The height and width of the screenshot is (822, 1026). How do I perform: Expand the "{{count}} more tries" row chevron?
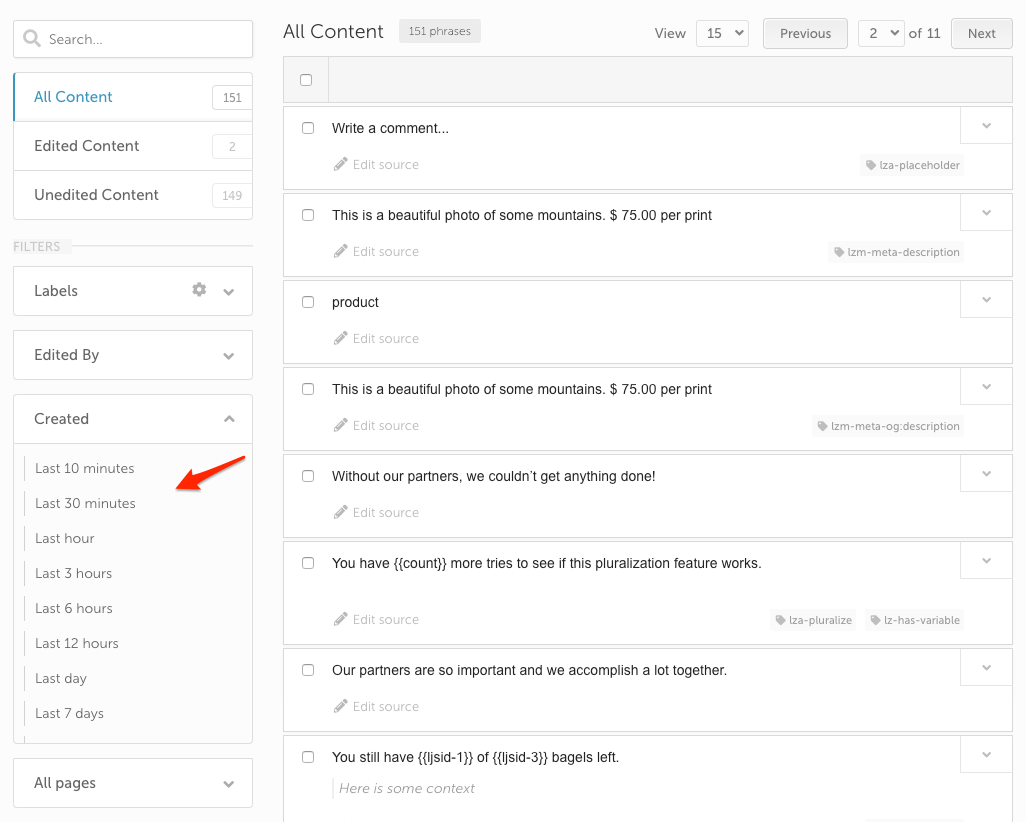click(986, 561)
